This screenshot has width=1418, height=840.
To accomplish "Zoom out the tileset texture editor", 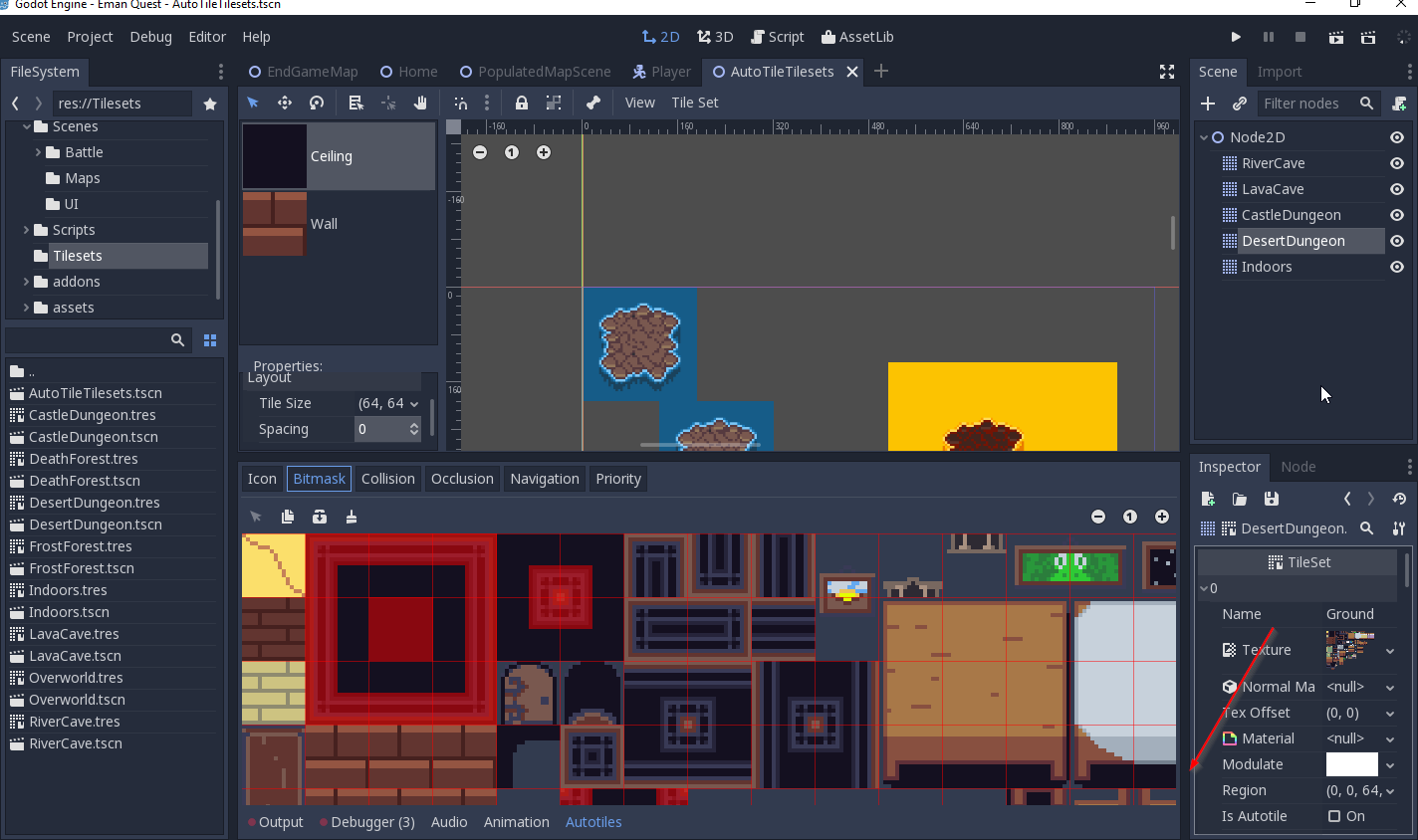I will [x=1098, y=517].
